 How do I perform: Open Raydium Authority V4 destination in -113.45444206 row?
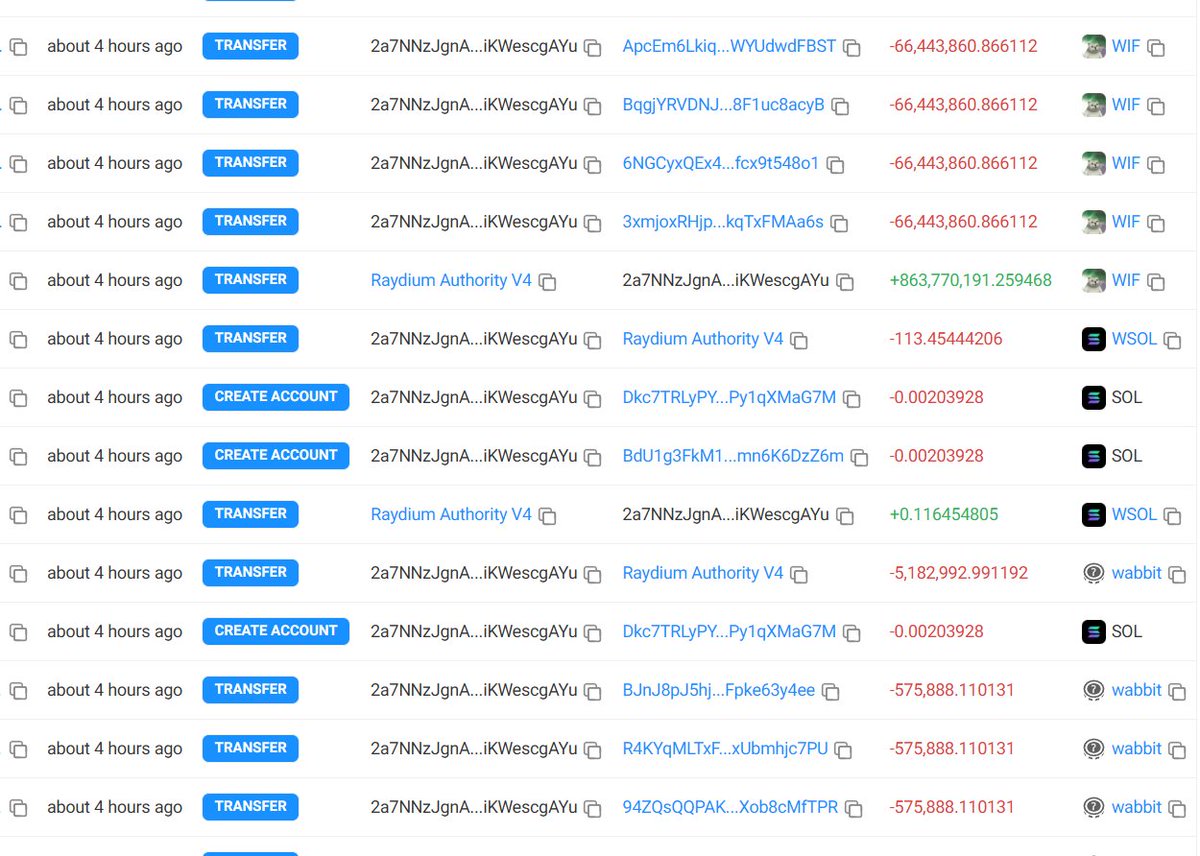(703, 339)
